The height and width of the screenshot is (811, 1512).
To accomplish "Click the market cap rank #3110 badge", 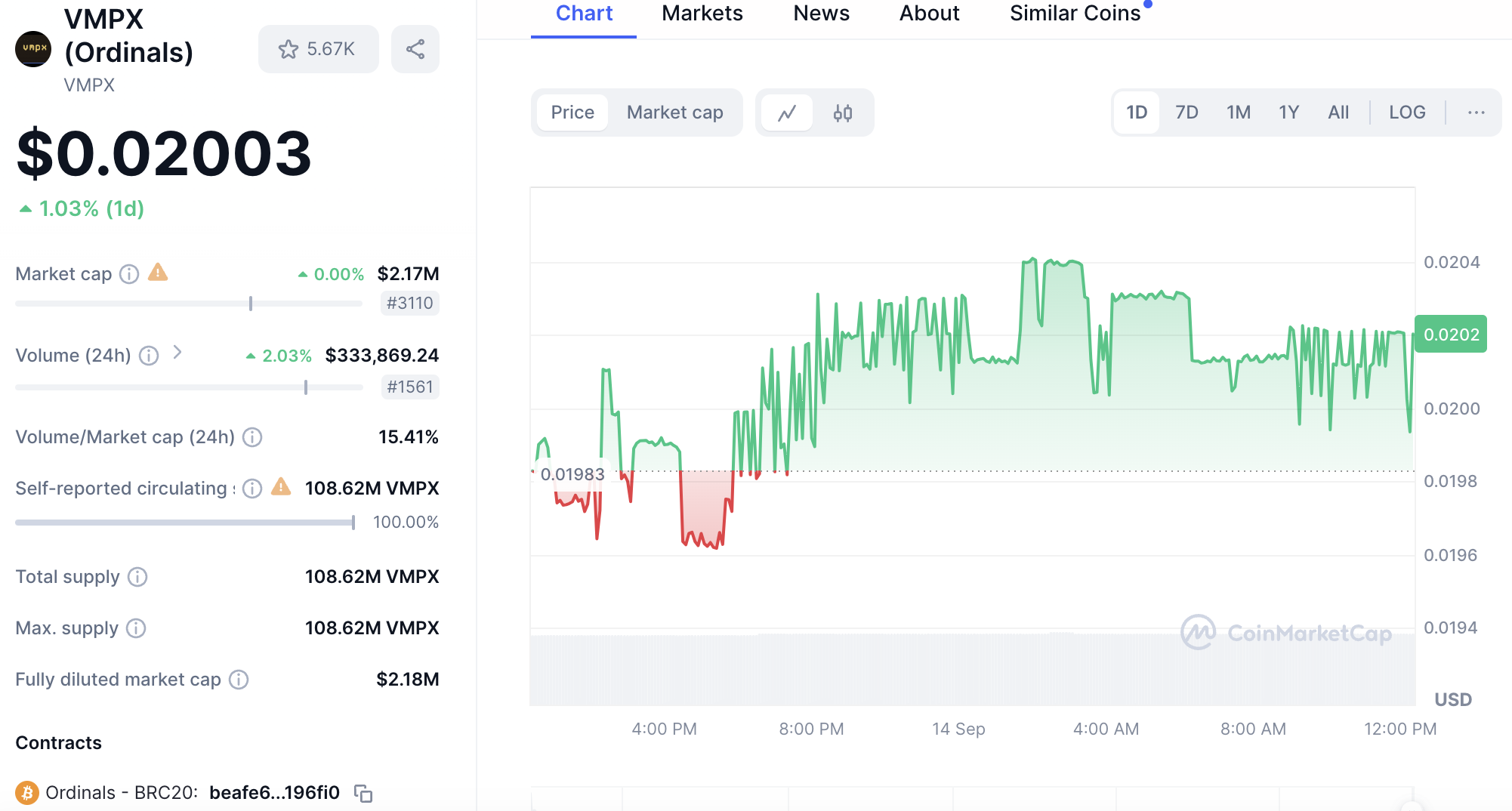I will [x=410, y=304].
